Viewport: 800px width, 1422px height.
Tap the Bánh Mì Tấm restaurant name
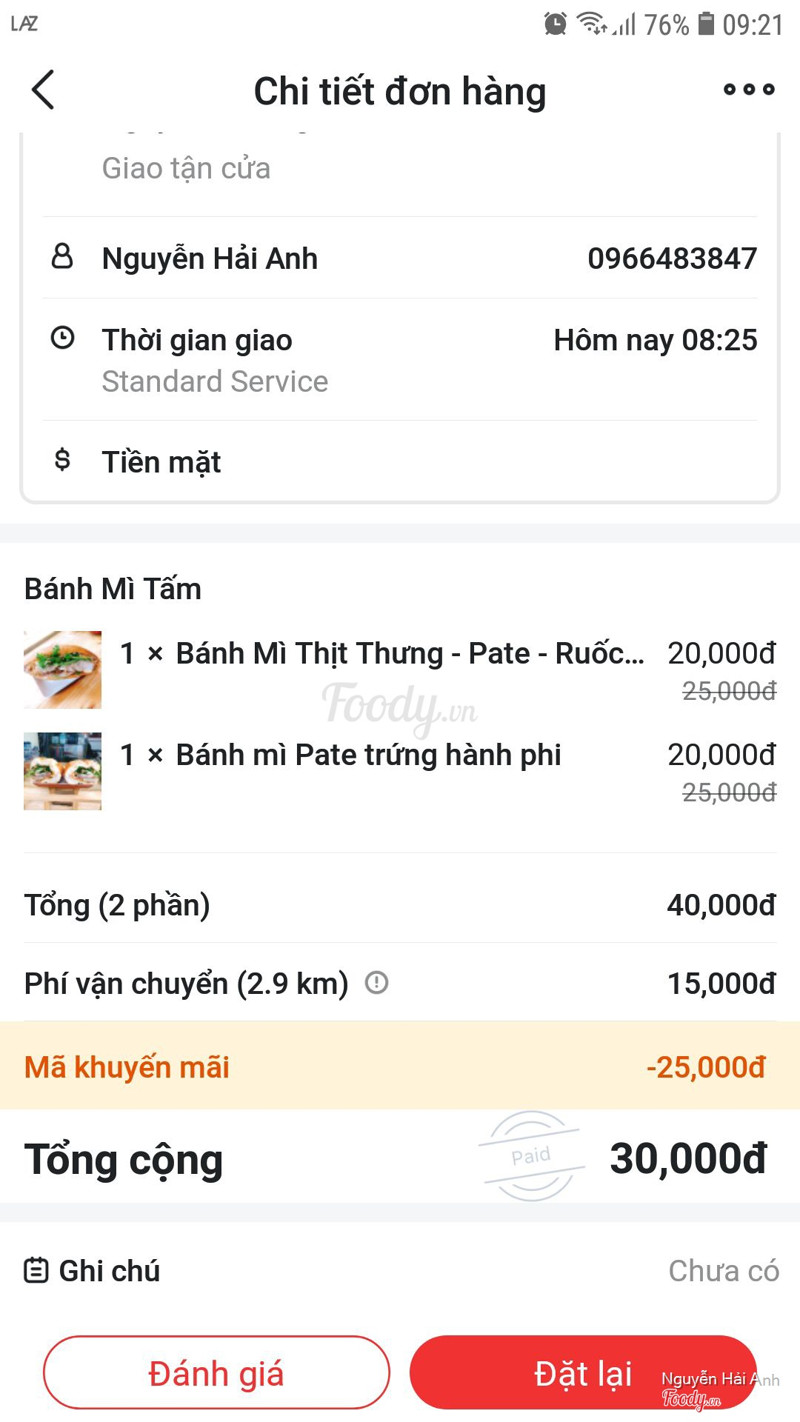pos(113,589)
